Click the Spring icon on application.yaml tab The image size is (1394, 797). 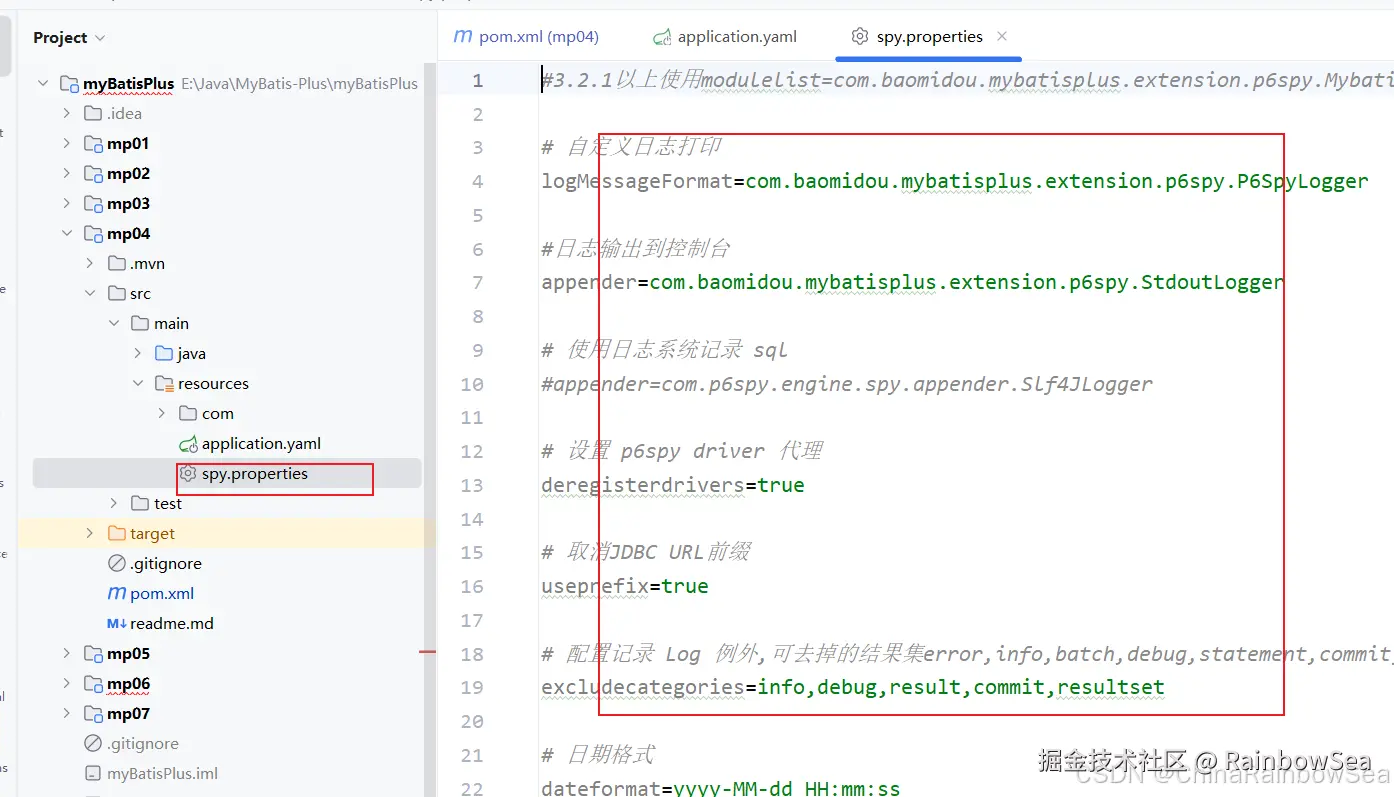coord(661,37)
